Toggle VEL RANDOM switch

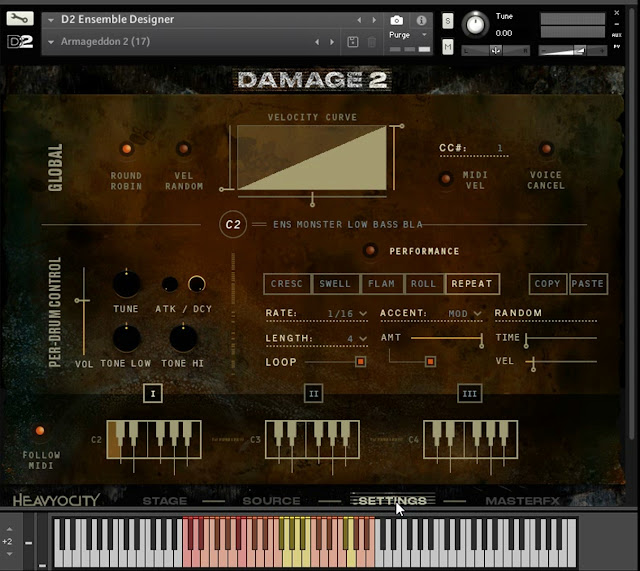[x=184, y=149]
